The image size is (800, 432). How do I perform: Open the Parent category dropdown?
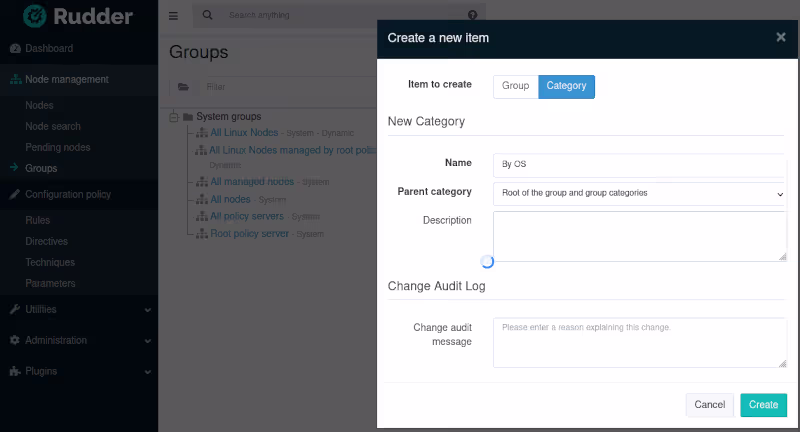[640, 193]
